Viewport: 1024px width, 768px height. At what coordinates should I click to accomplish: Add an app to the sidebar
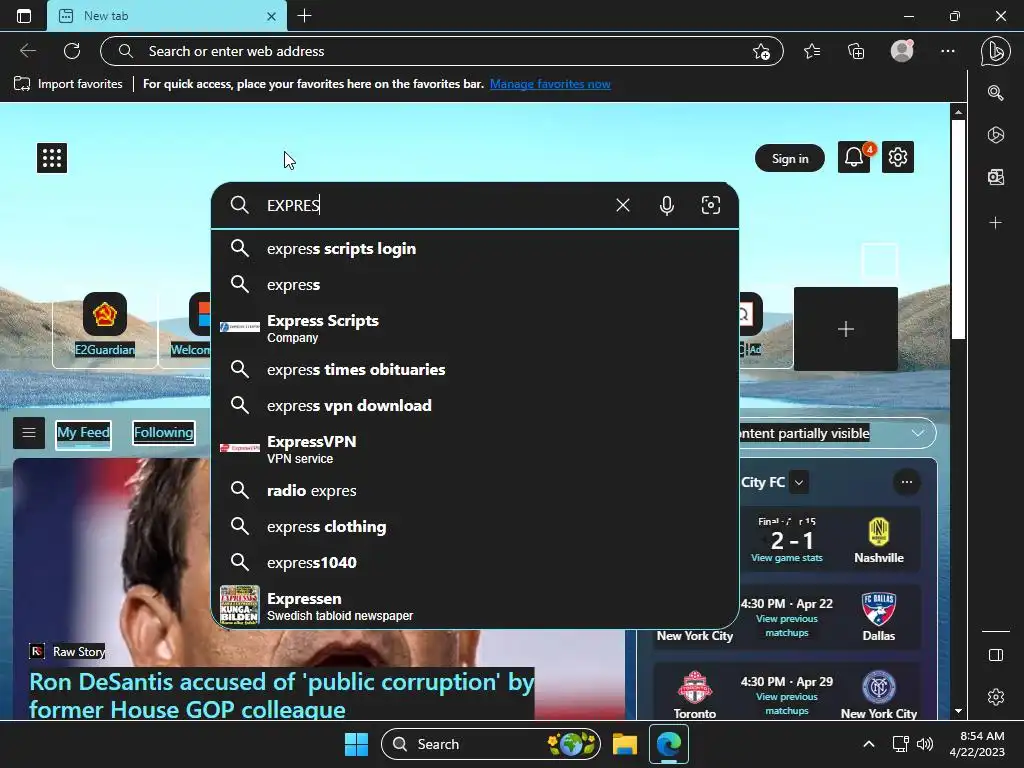(x=995, y=223)
